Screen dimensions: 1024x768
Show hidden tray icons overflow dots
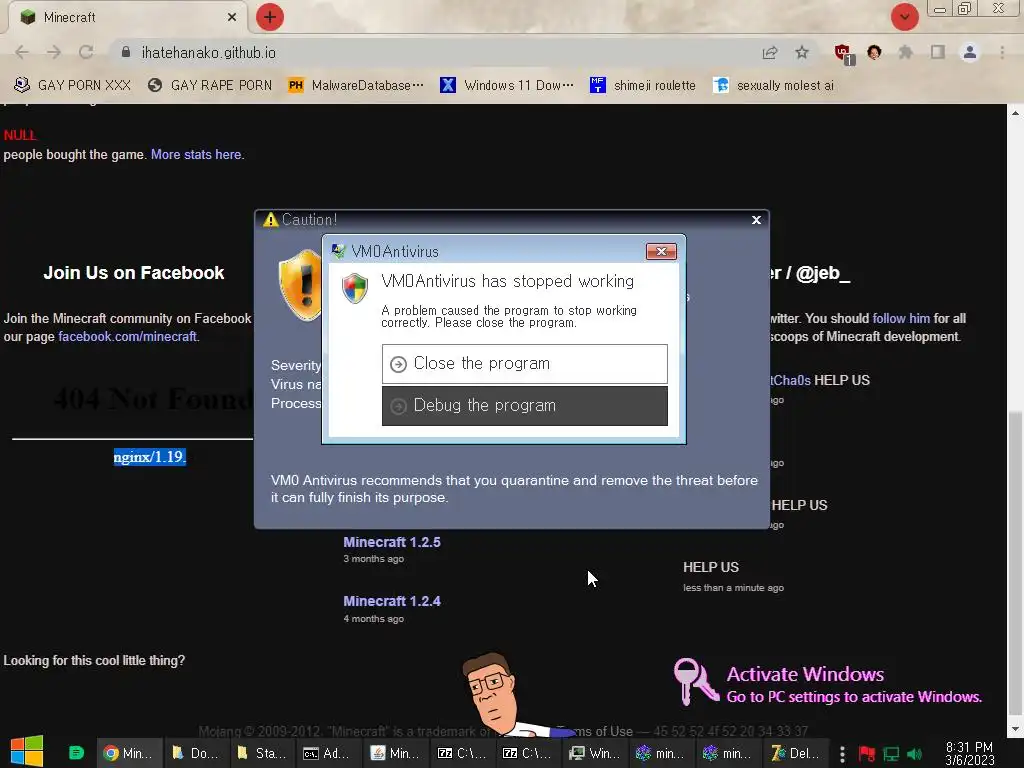[842, 754]
